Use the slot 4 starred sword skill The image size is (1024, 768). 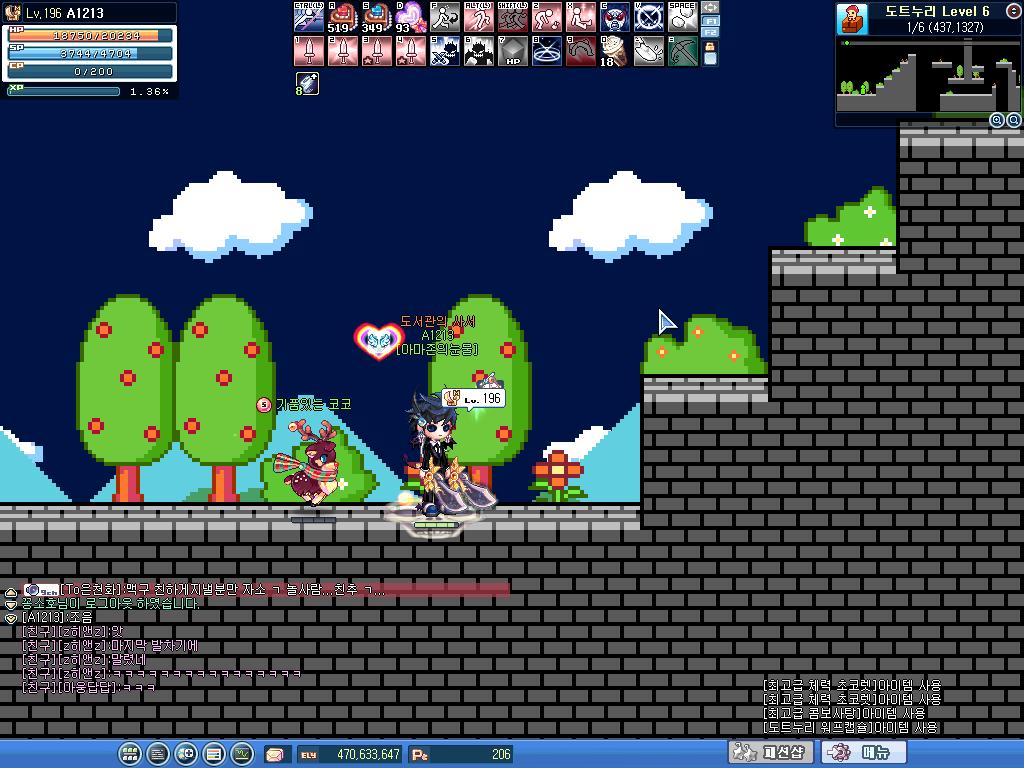pos(411,51)
